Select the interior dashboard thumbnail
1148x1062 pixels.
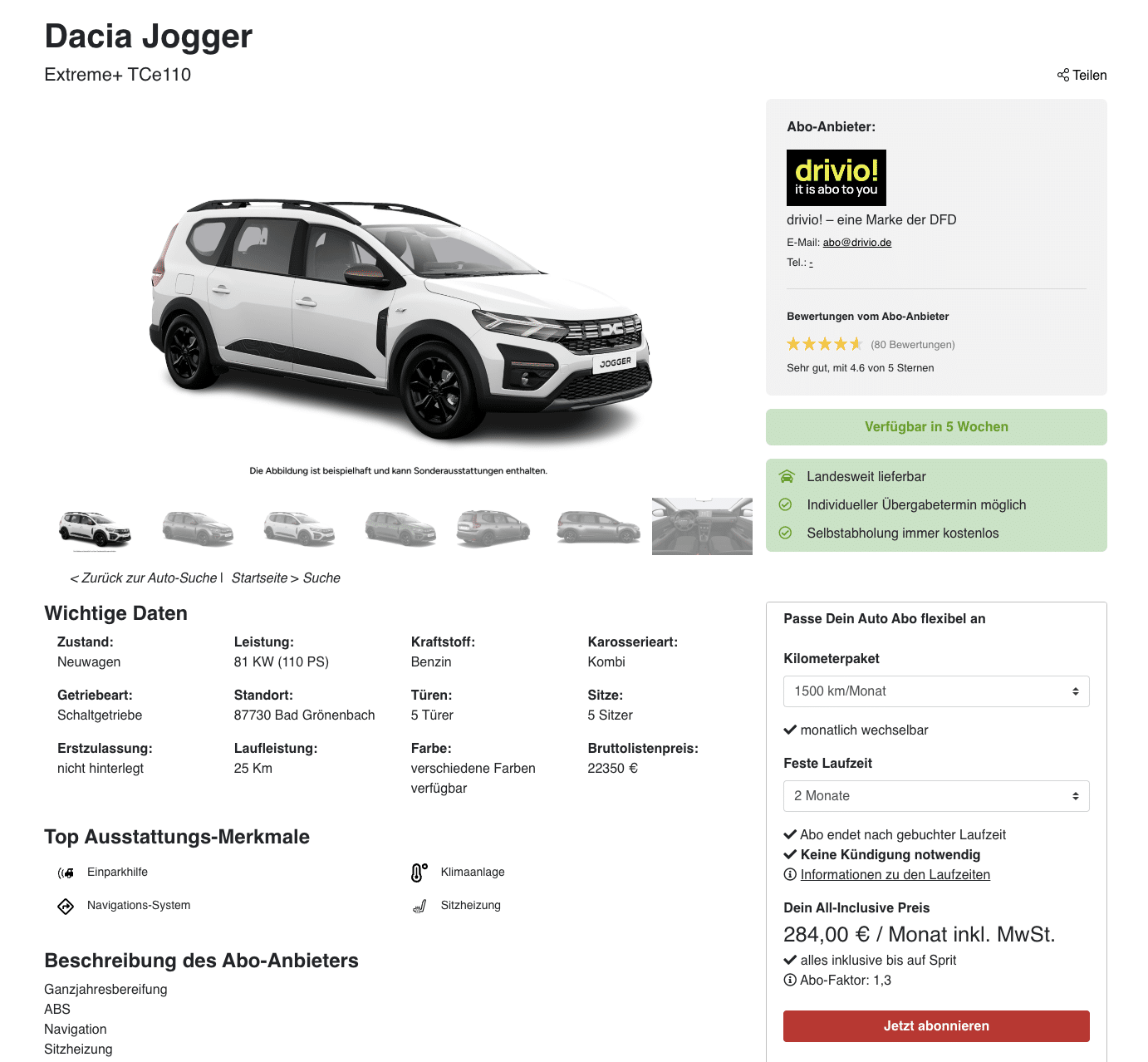pyautogui.click(x=702, y=527)
